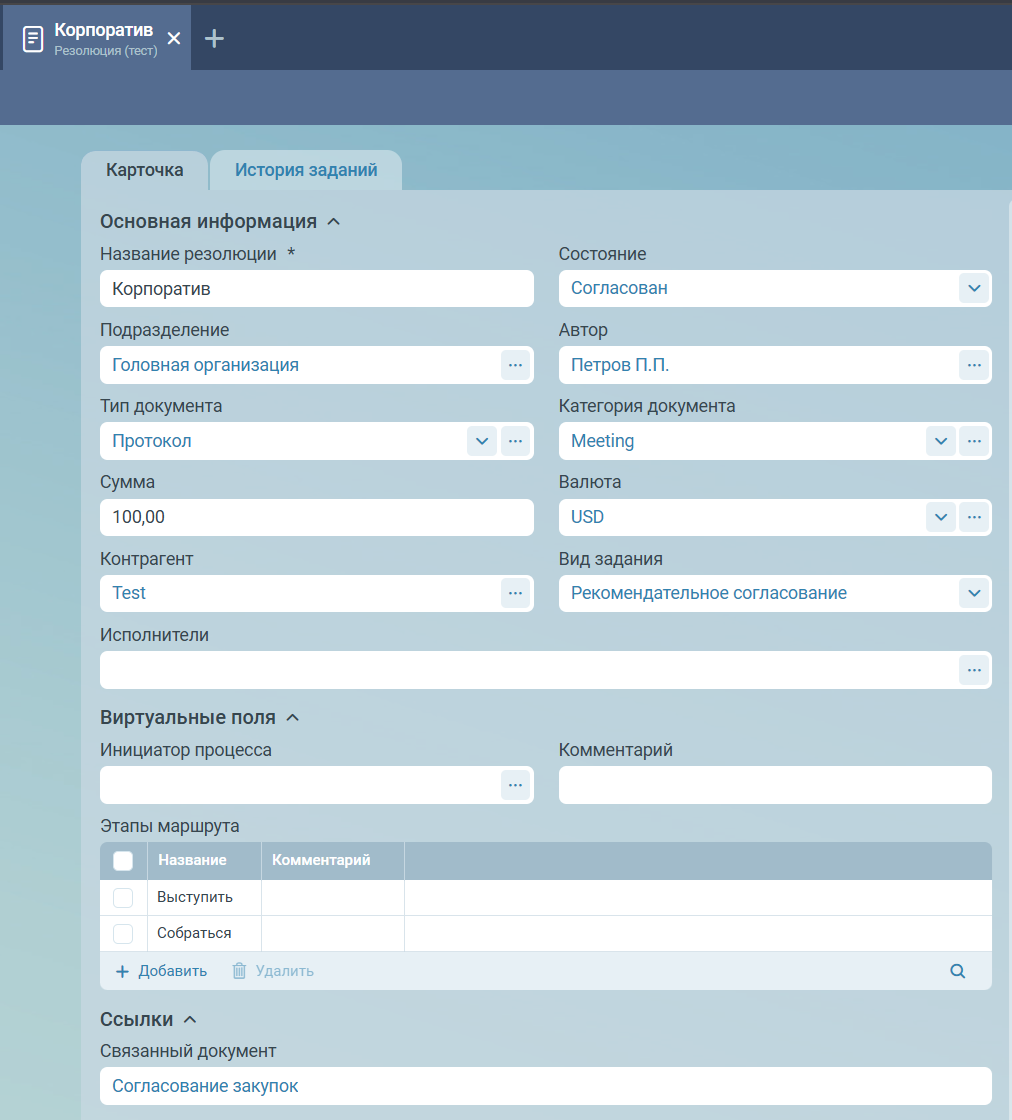Screen dimensions: 1012x1120
Task: Open the Состояние dropdown
Action: point(974,288)
